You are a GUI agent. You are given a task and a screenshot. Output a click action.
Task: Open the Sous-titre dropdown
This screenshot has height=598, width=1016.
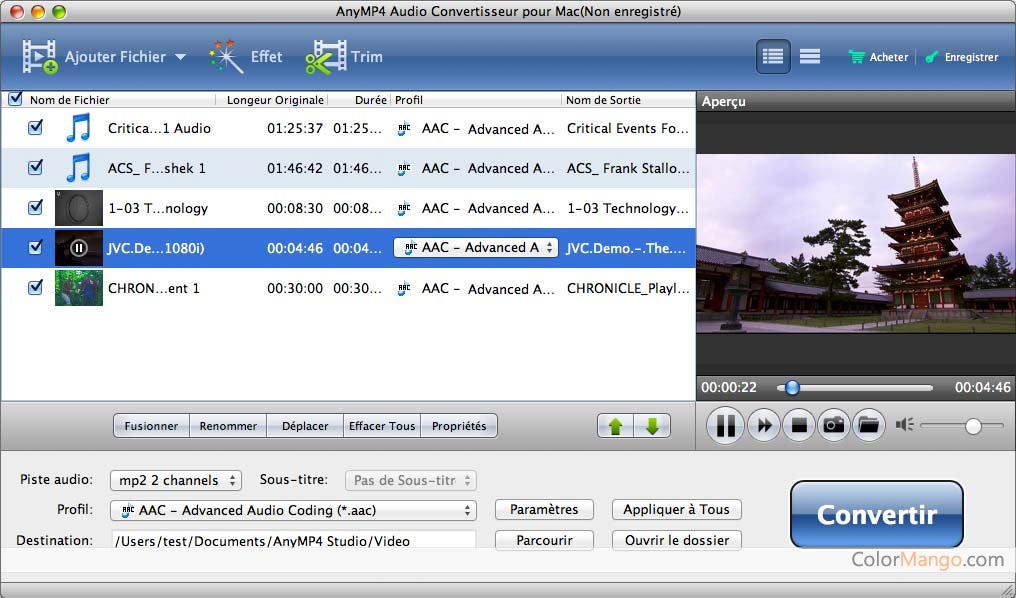click(411, 480)
